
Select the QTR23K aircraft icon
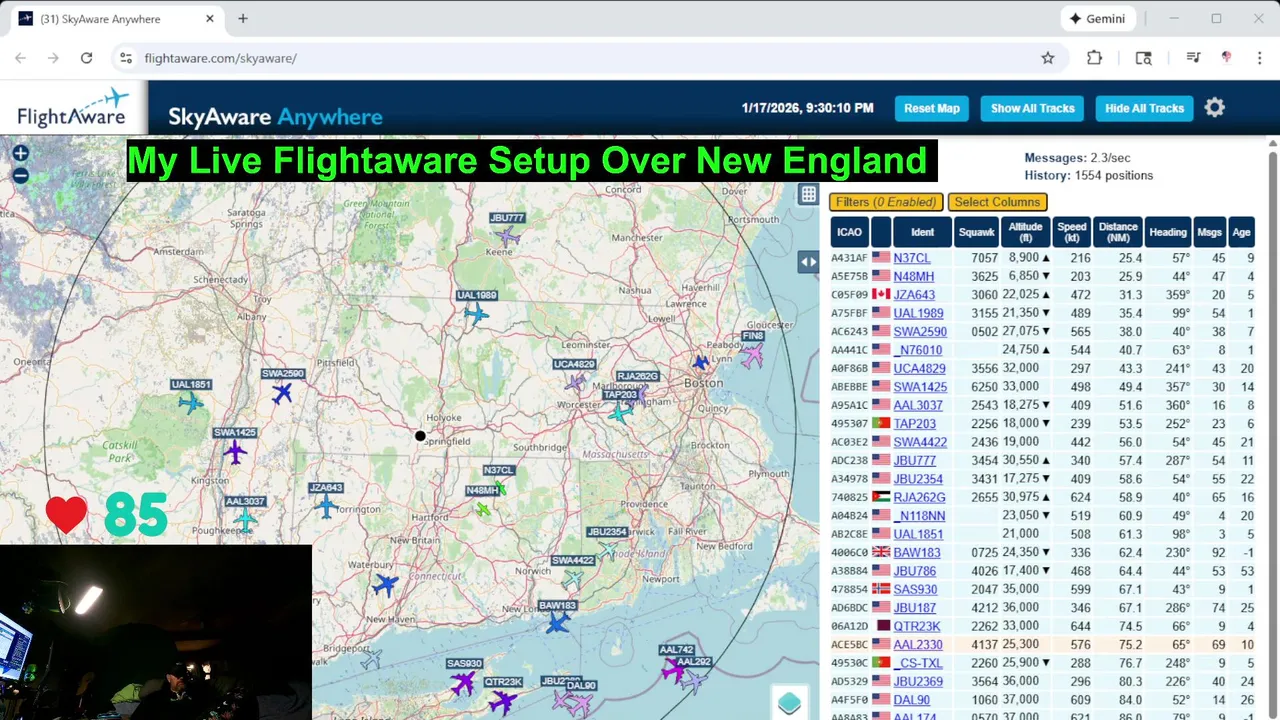click(502, 702)
